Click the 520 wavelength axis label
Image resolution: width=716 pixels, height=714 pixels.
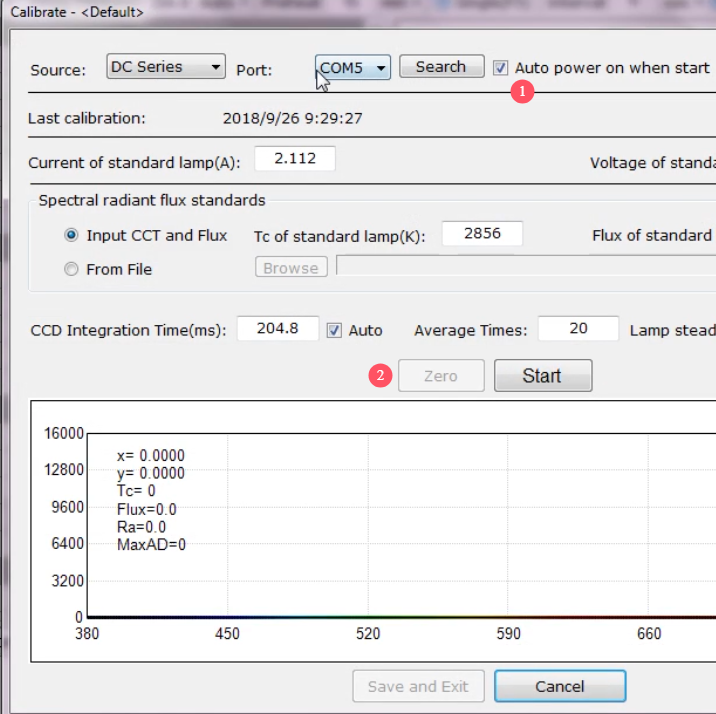368,634
